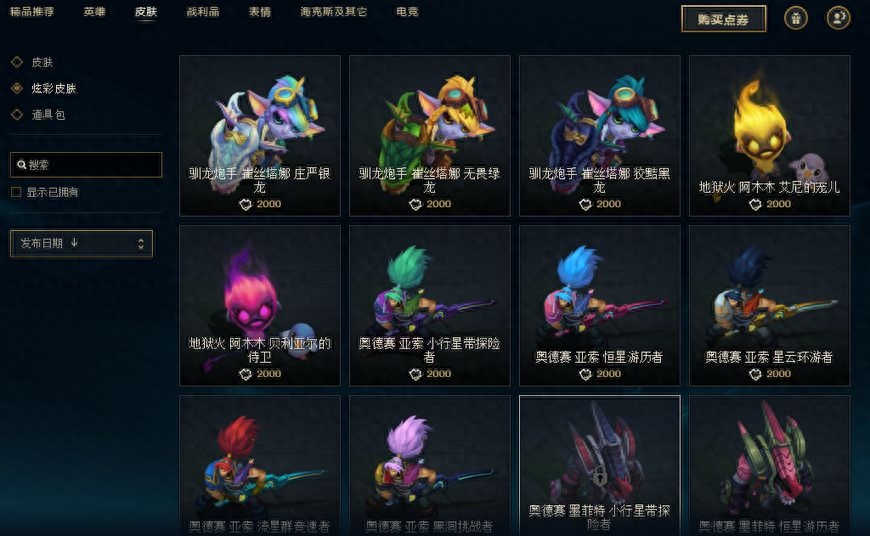Click the 购买点券 button

click(x=724, y=19)
